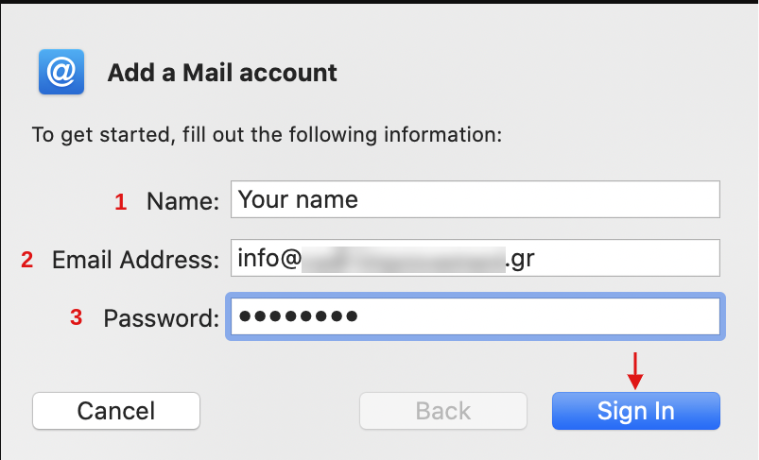
Task: Focus the Email Address text field
Action: (x=475, y=258)
